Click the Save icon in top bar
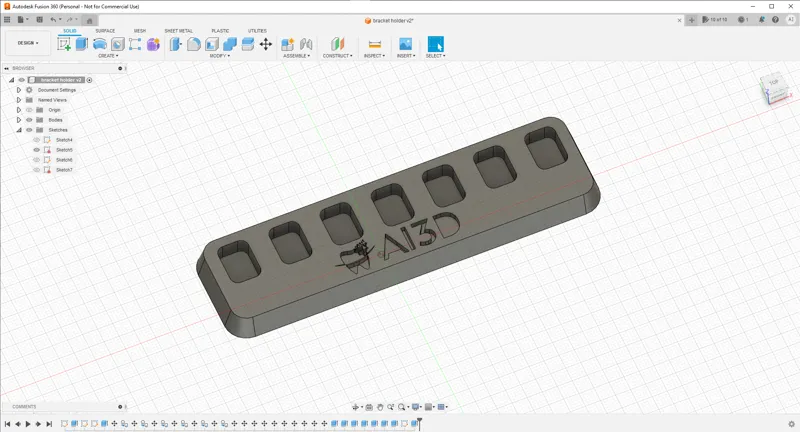Screen dimensions: 800x432 [x=39, y=20]
